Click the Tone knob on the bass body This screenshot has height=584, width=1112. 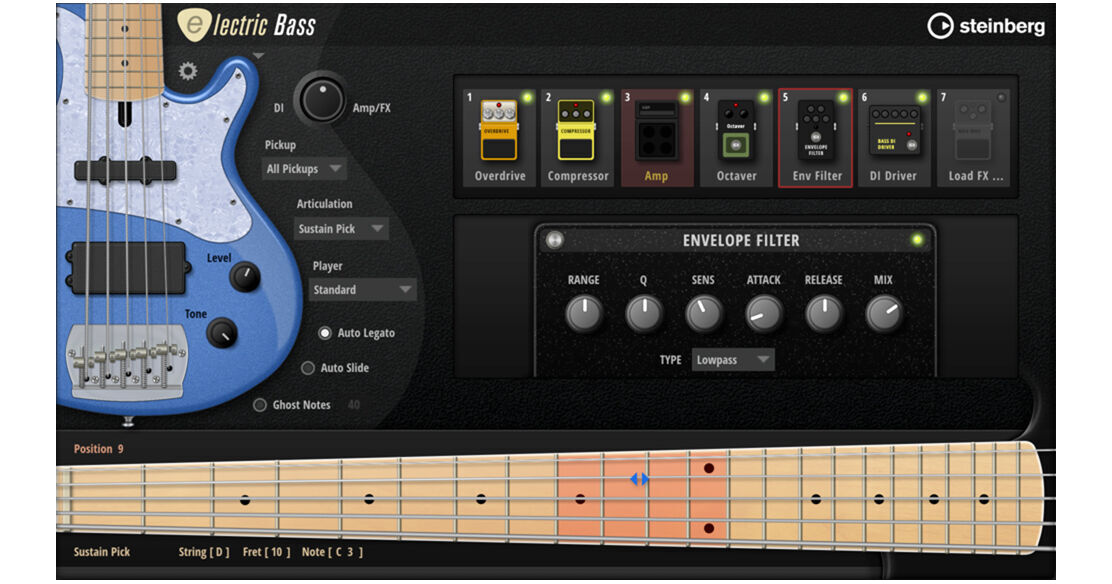[x=222, y=333]
